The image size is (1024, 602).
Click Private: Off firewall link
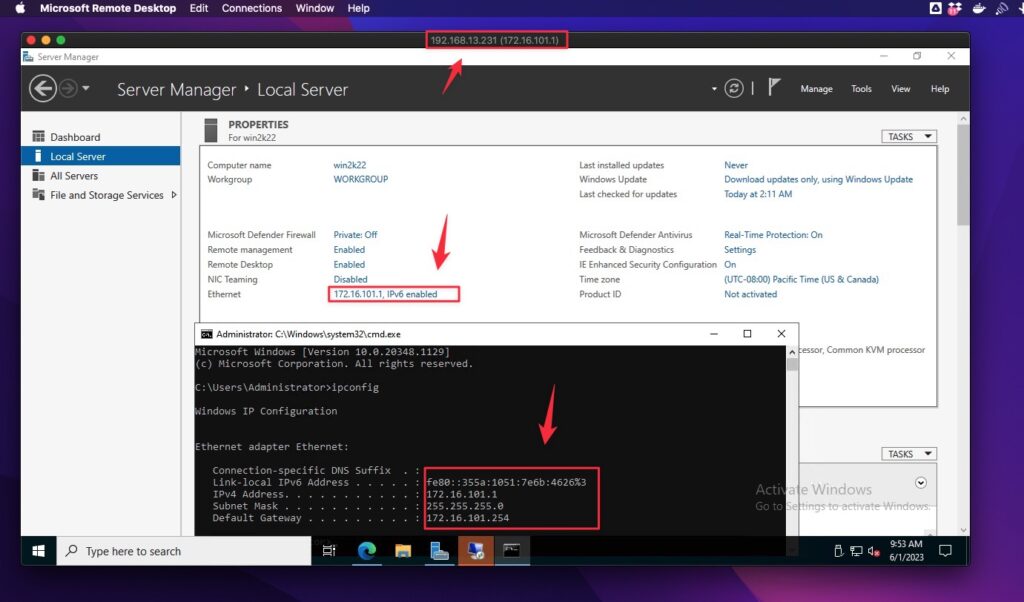(x=355, y=234)
